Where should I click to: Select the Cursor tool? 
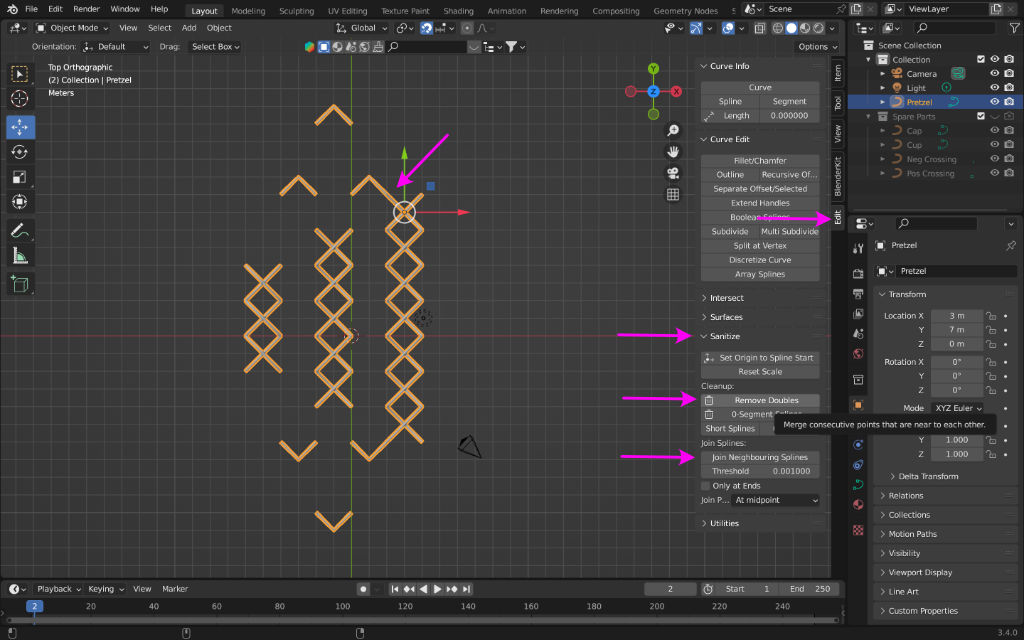click(x=20, y=99)
